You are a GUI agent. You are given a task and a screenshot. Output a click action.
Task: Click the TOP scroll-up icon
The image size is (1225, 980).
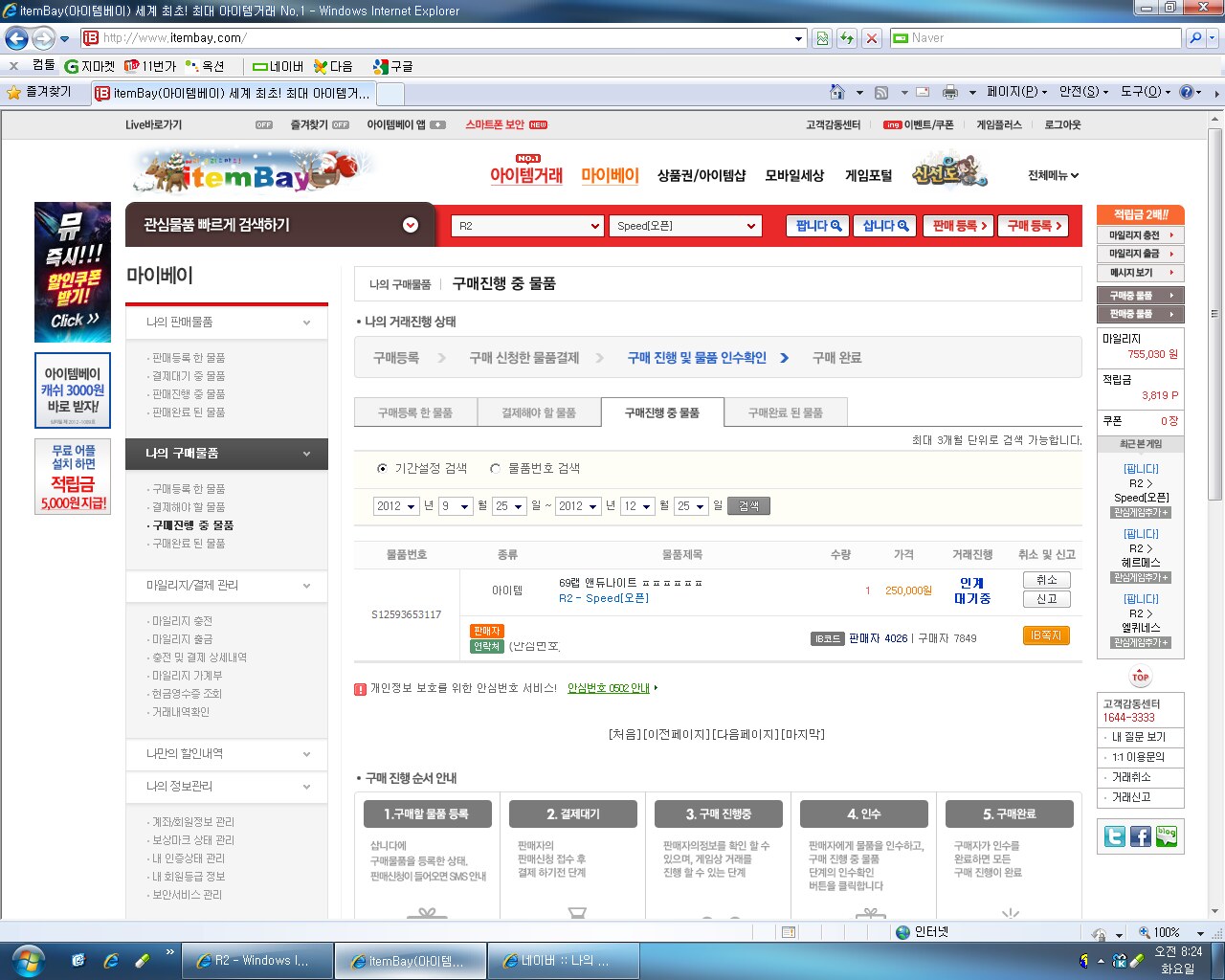tap(1140, 677)
